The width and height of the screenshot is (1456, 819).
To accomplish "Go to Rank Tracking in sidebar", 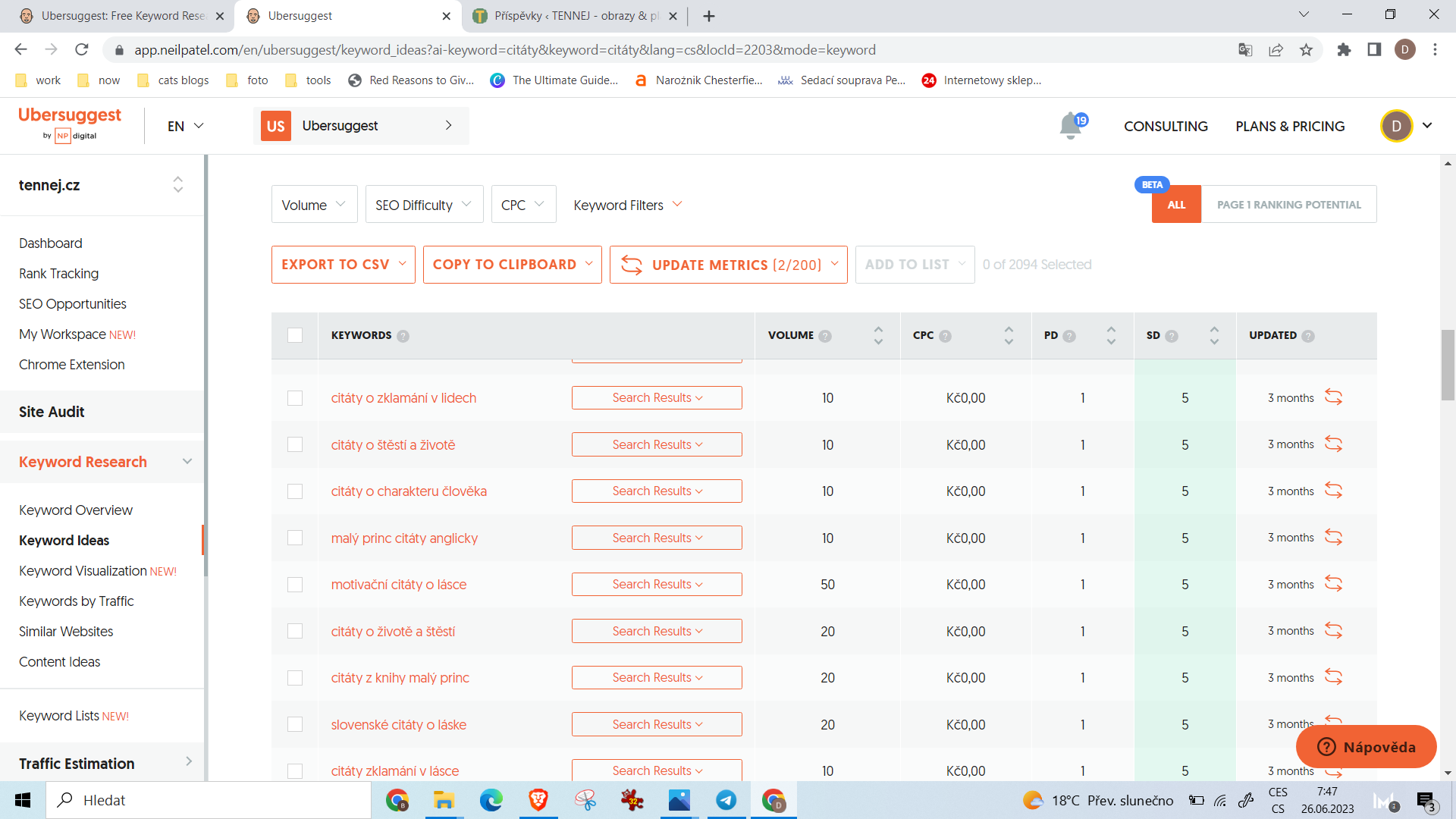I will (x=58, y=274).
